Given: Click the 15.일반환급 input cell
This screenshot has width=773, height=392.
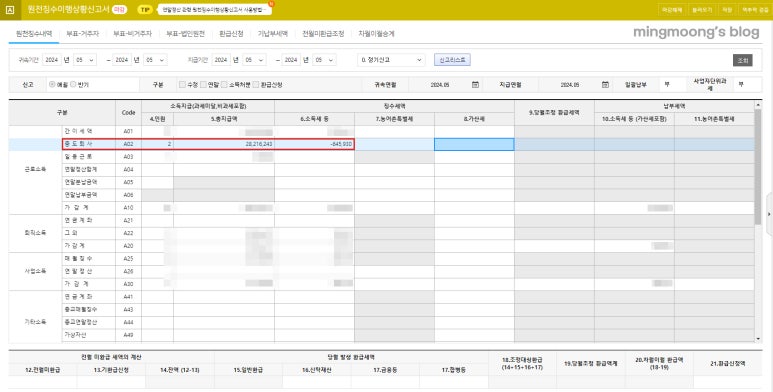Looking at the screenshot, I should coord(248,382).
